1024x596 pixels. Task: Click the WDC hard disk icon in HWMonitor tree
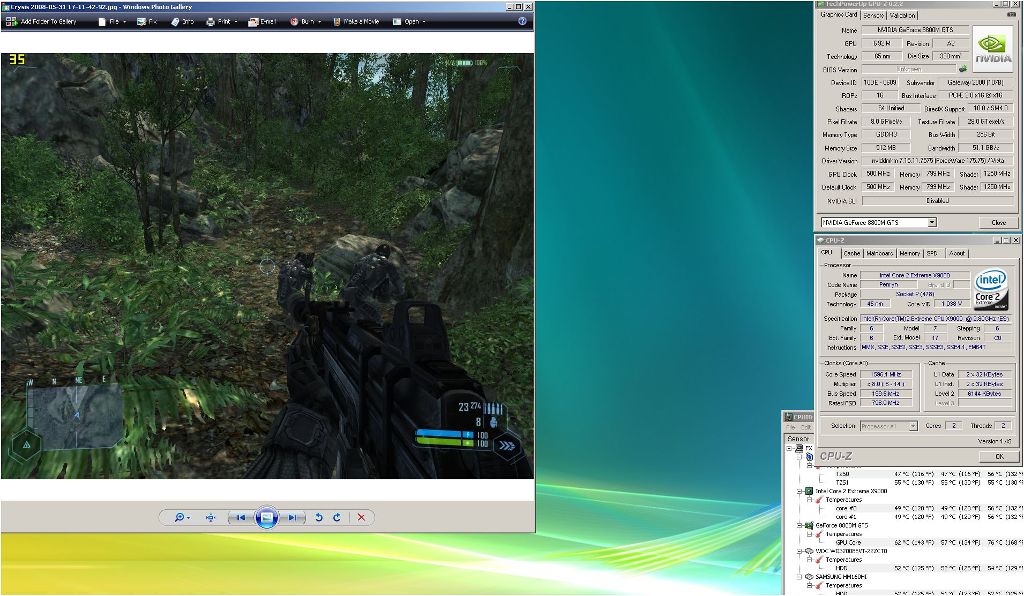coord(809,551)
